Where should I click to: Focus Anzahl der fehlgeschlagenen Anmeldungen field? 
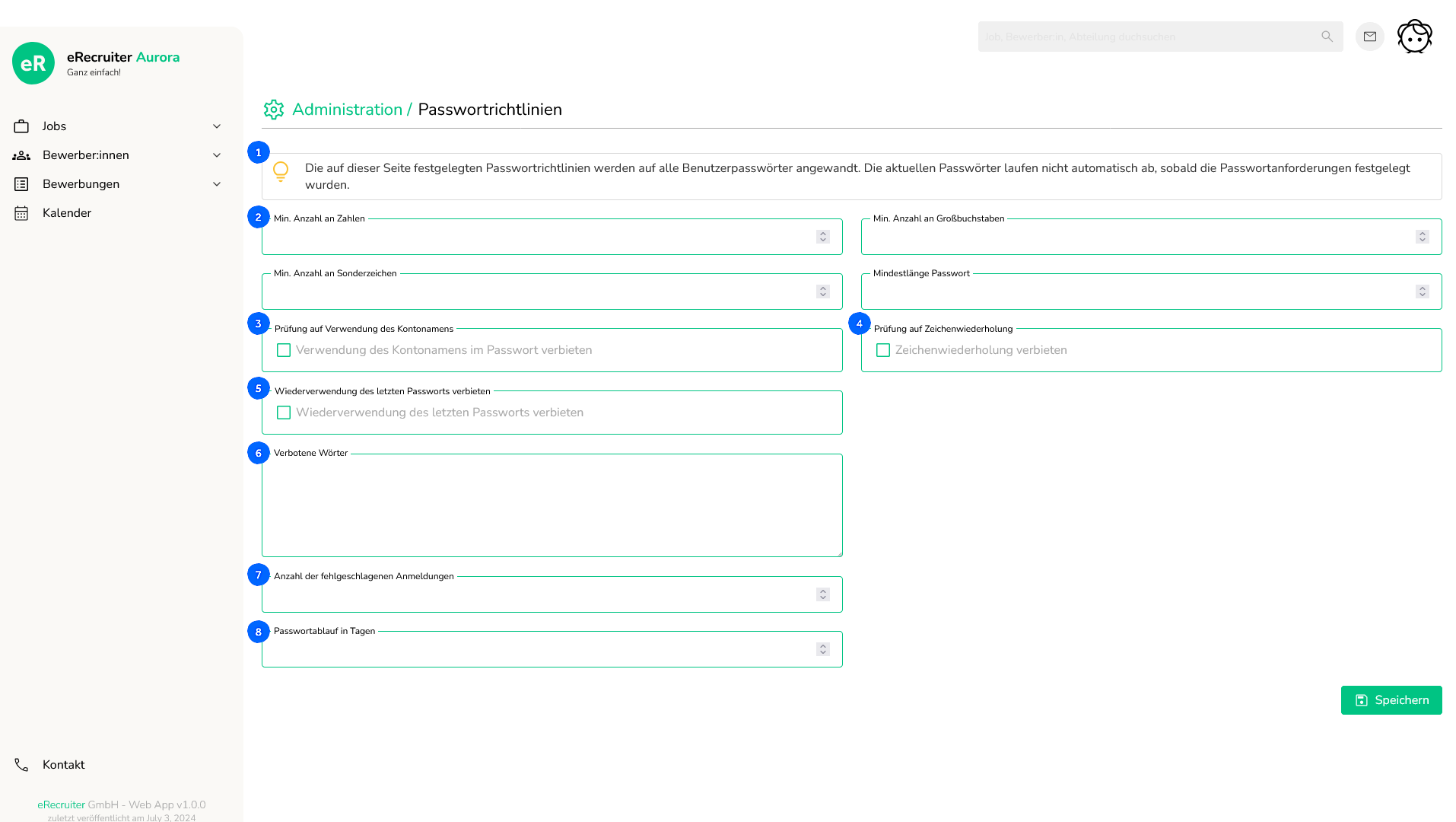pyautogui.click(x=552, y=594)
